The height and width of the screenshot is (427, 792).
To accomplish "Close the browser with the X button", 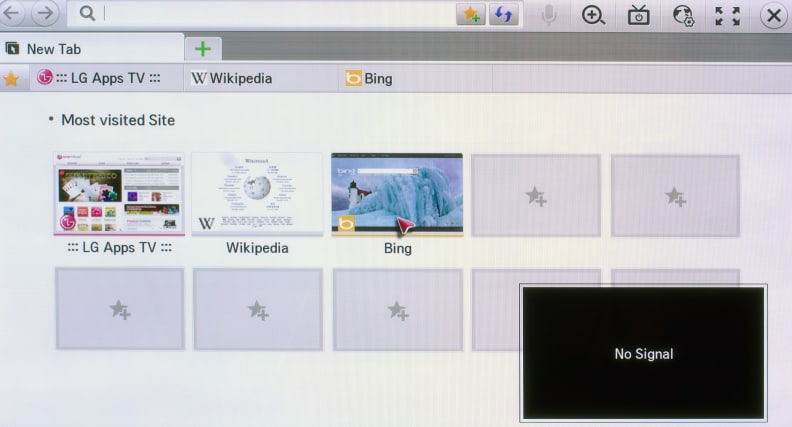I will pos(773,16).
